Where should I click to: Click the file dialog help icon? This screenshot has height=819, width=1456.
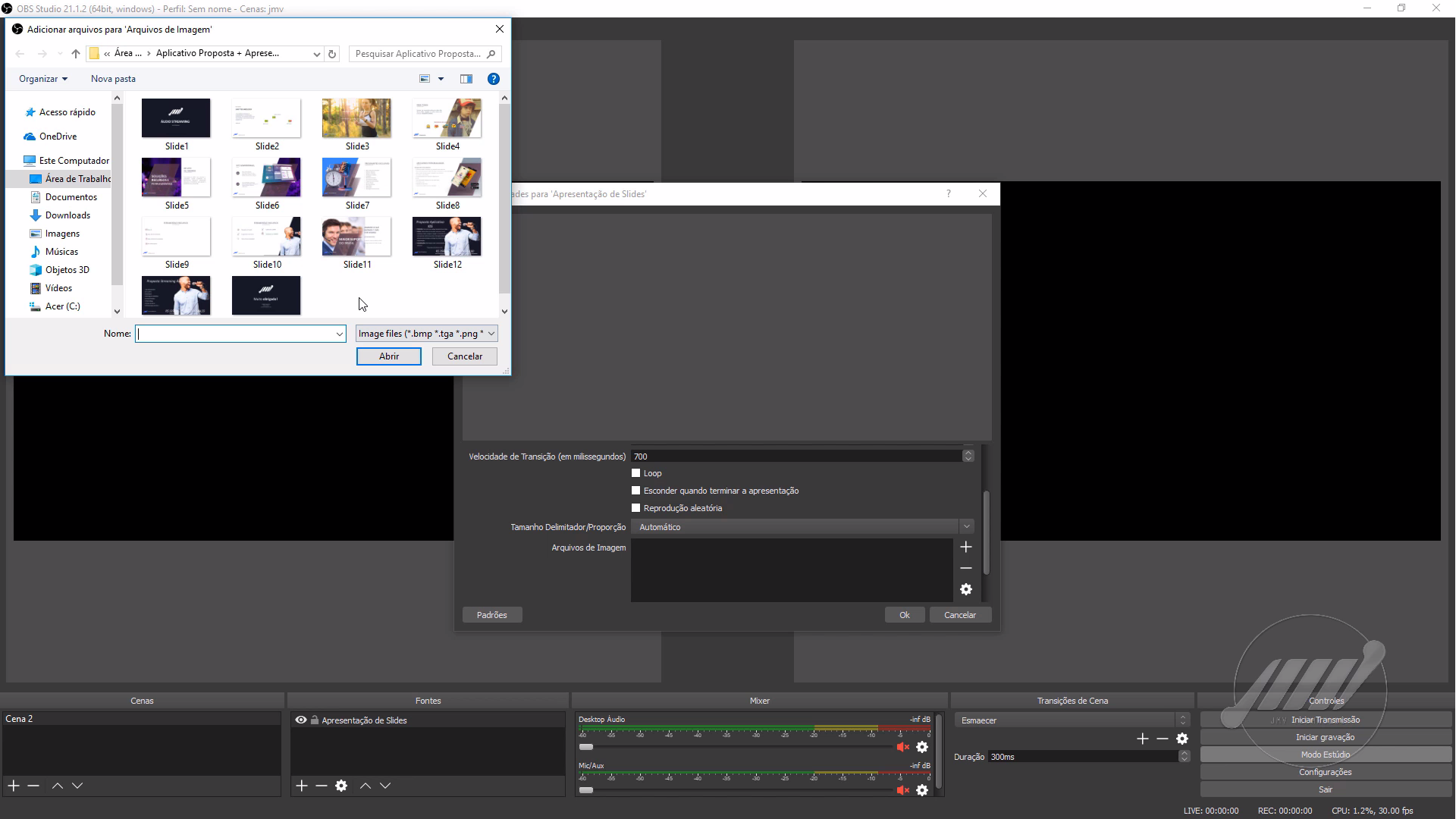coord(493,79)
